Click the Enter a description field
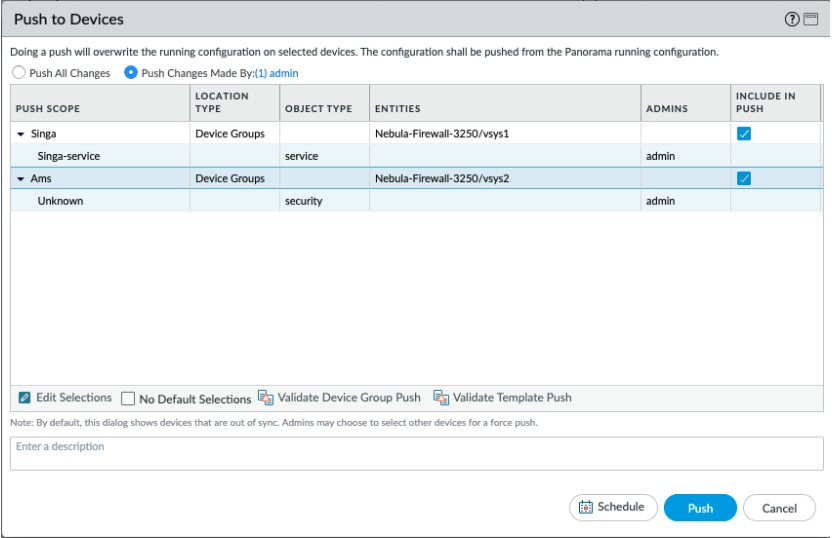The height and width of the screenshot is (538, 834). click(416, 453)
